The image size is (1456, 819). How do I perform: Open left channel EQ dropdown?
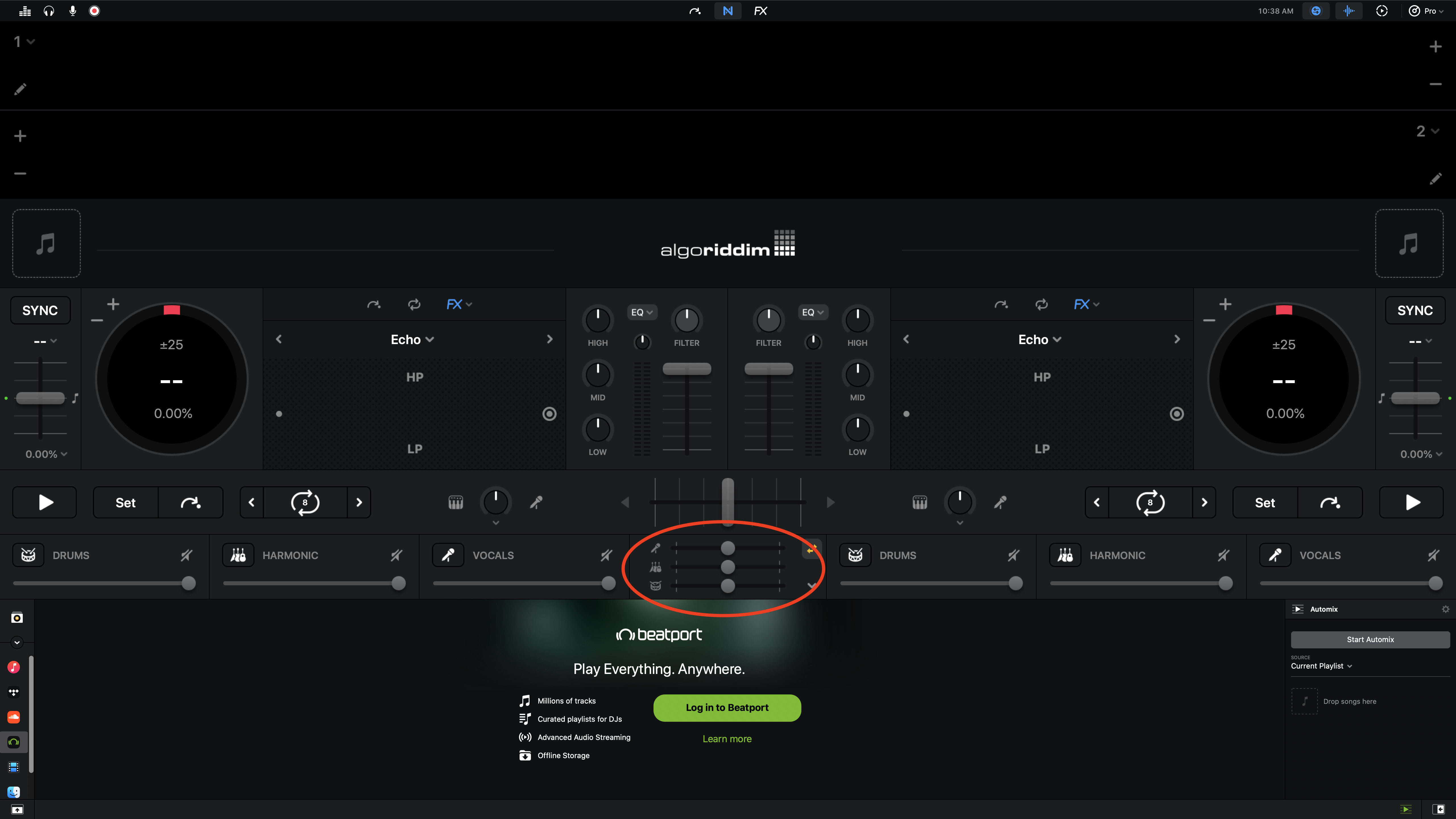(642, 312)
